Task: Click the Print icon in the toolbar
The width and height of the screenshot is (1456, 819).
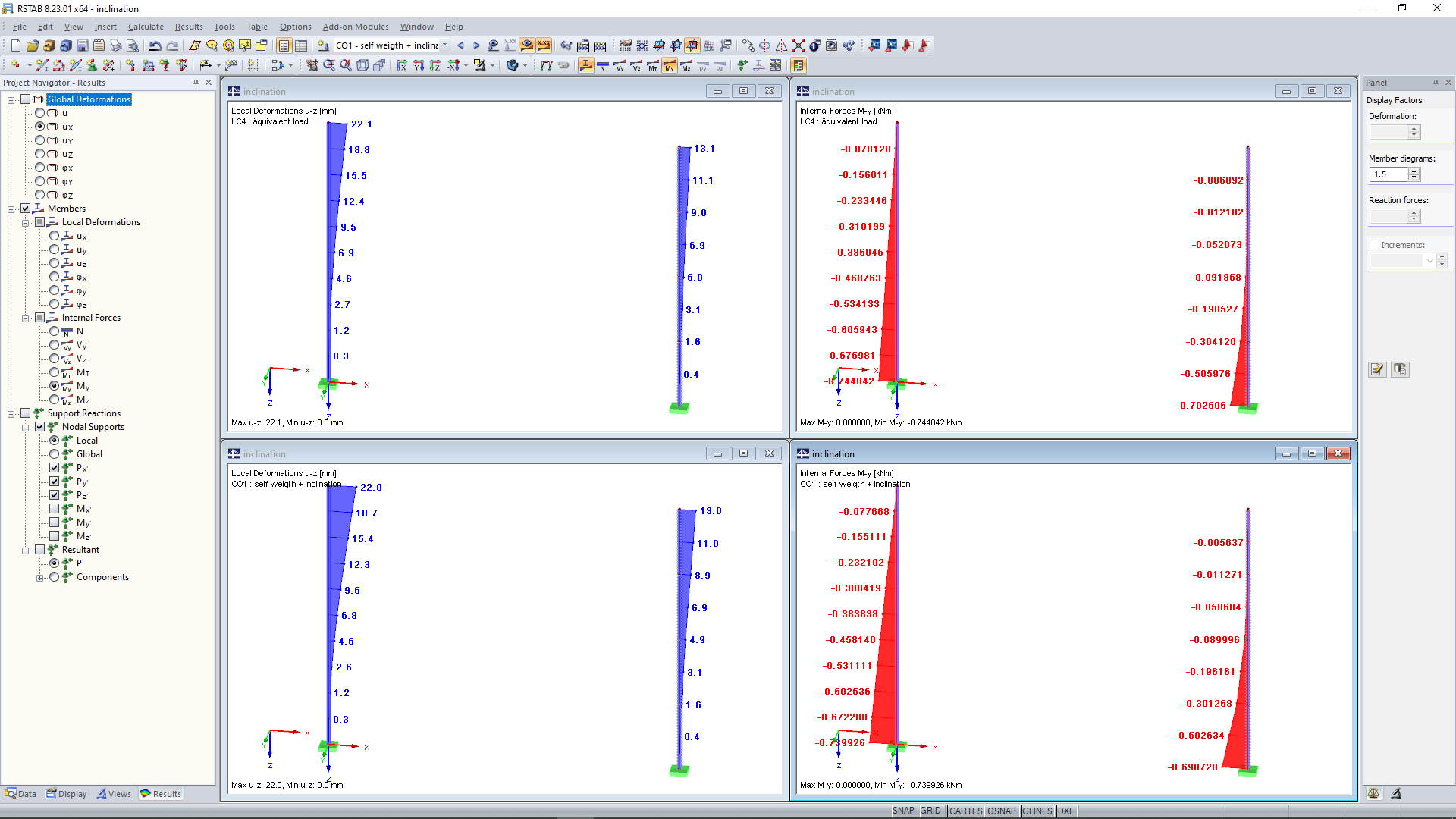Action: [x=115, y=45]
